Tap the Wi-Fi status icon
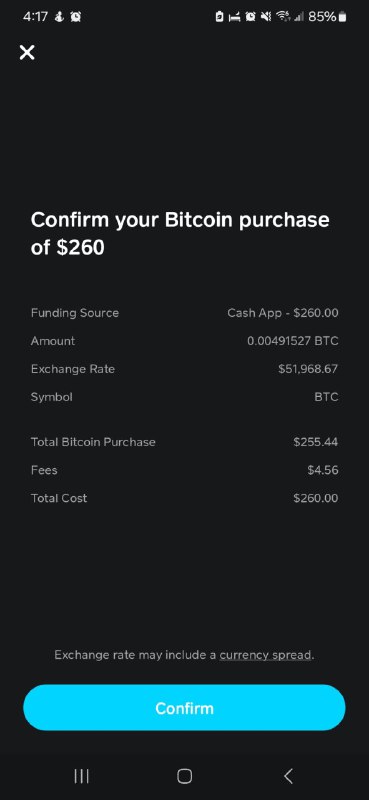 (x=282, y=17)
